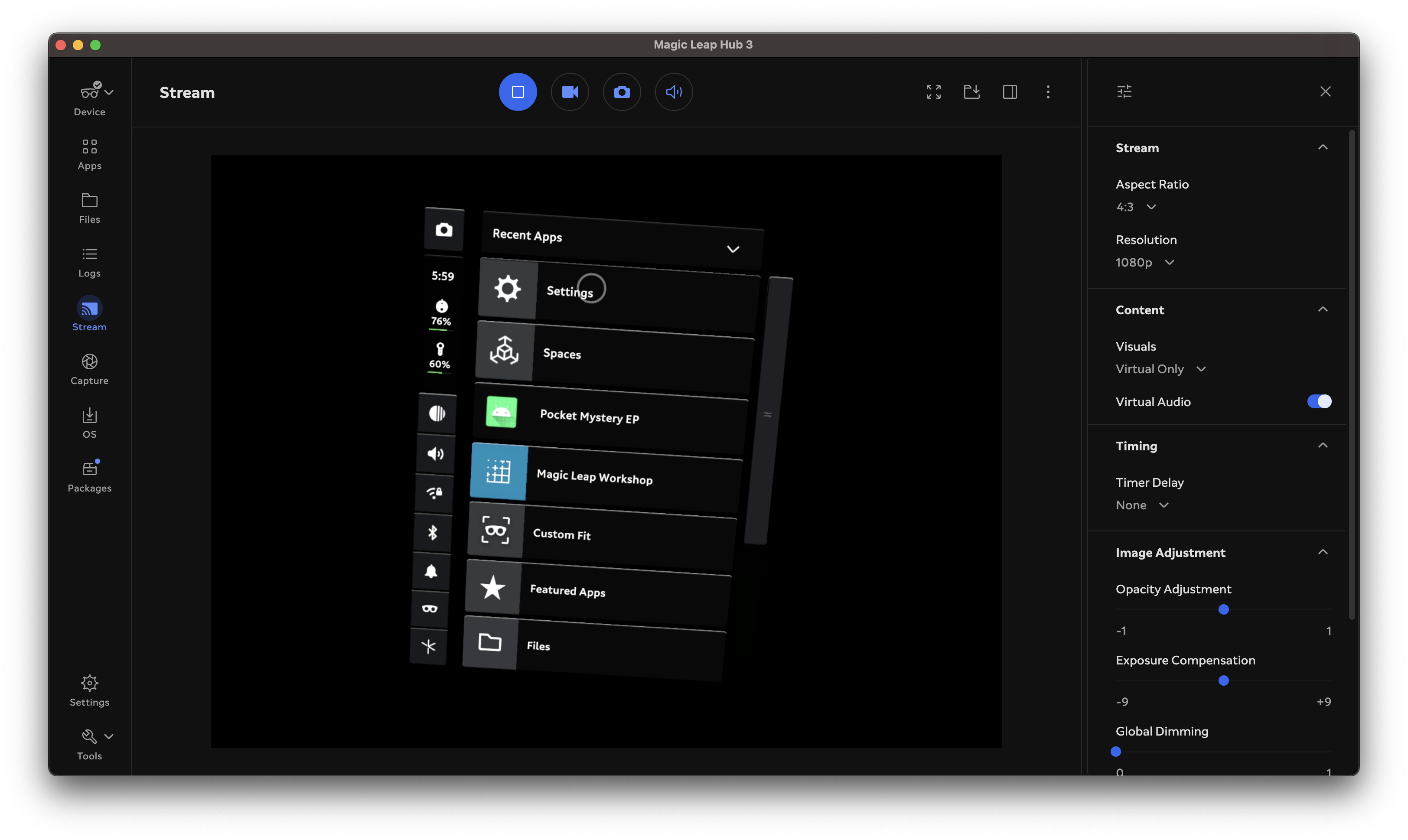The height and width of the screenshot is (840, 1408).
Task: Click the Magic Leap Hub 3 title bar
Action: coord(703,44)
